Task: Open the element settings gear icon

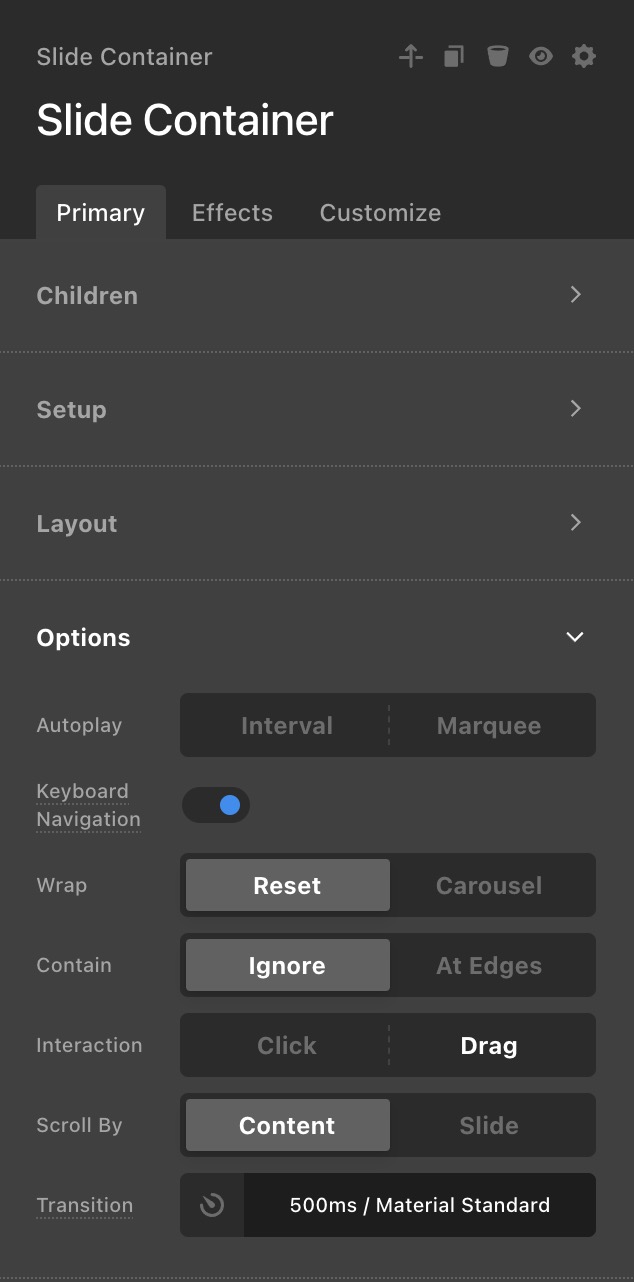Action: click(x=584, y=57)
